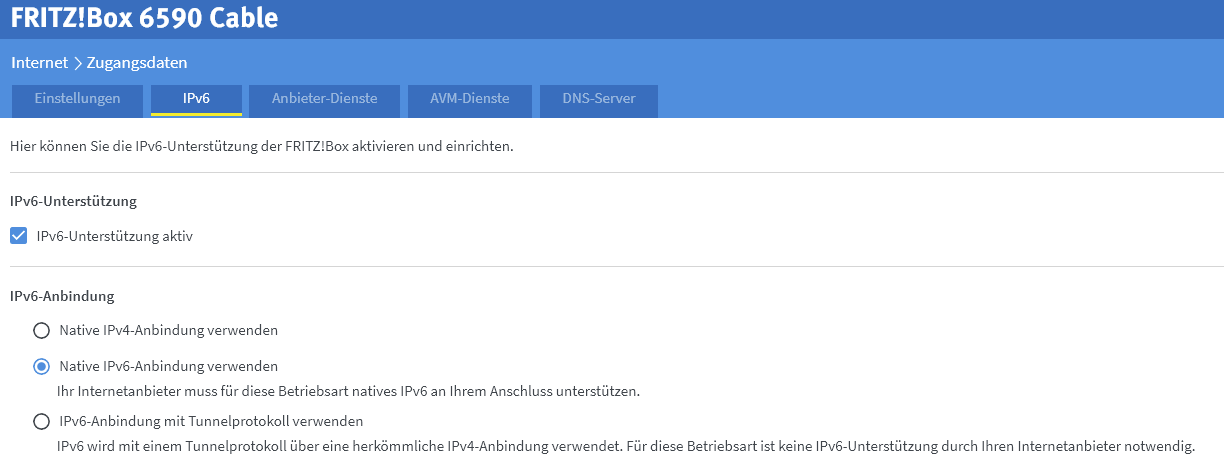Click the IPv6-Anbindung section heading

pos(62,296)
